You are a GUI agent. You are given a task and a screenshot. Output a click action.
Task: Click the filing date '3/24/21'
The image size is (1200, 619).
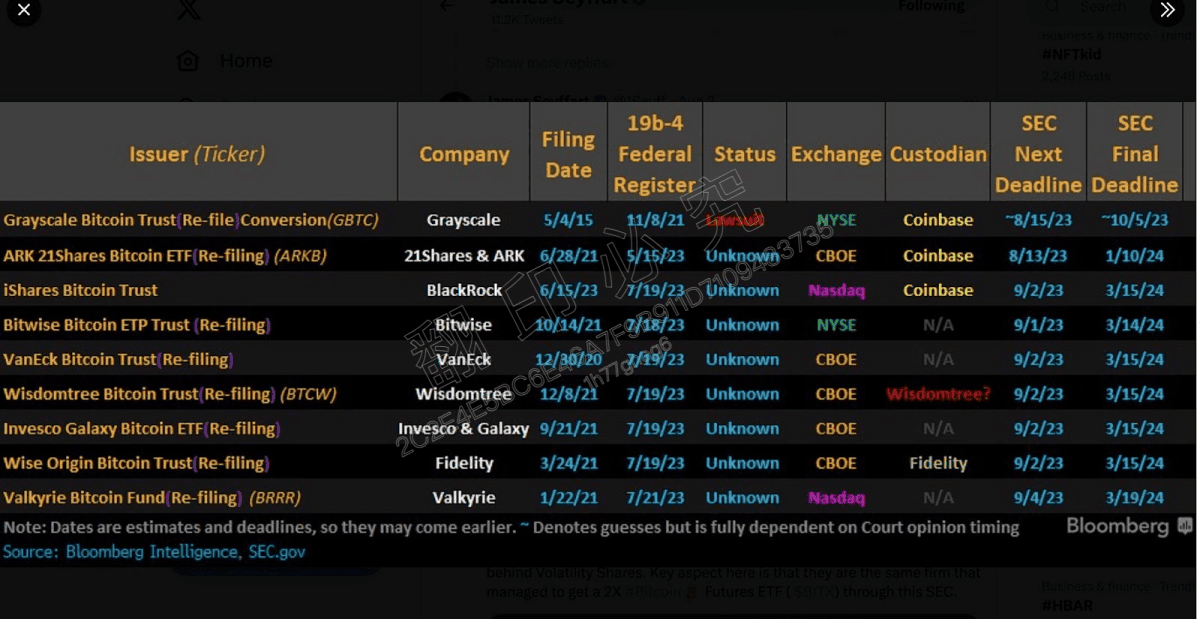(x=568, y=463)
